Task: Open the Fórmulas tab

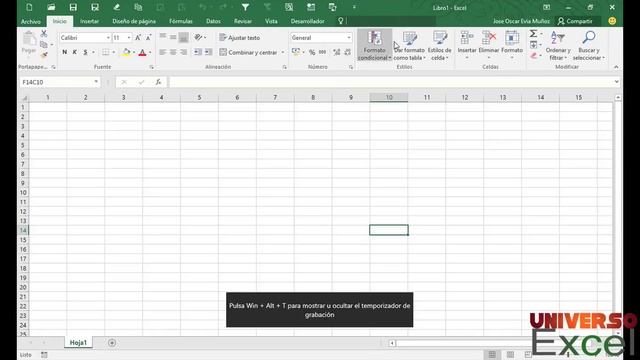Action: (181, 21)
